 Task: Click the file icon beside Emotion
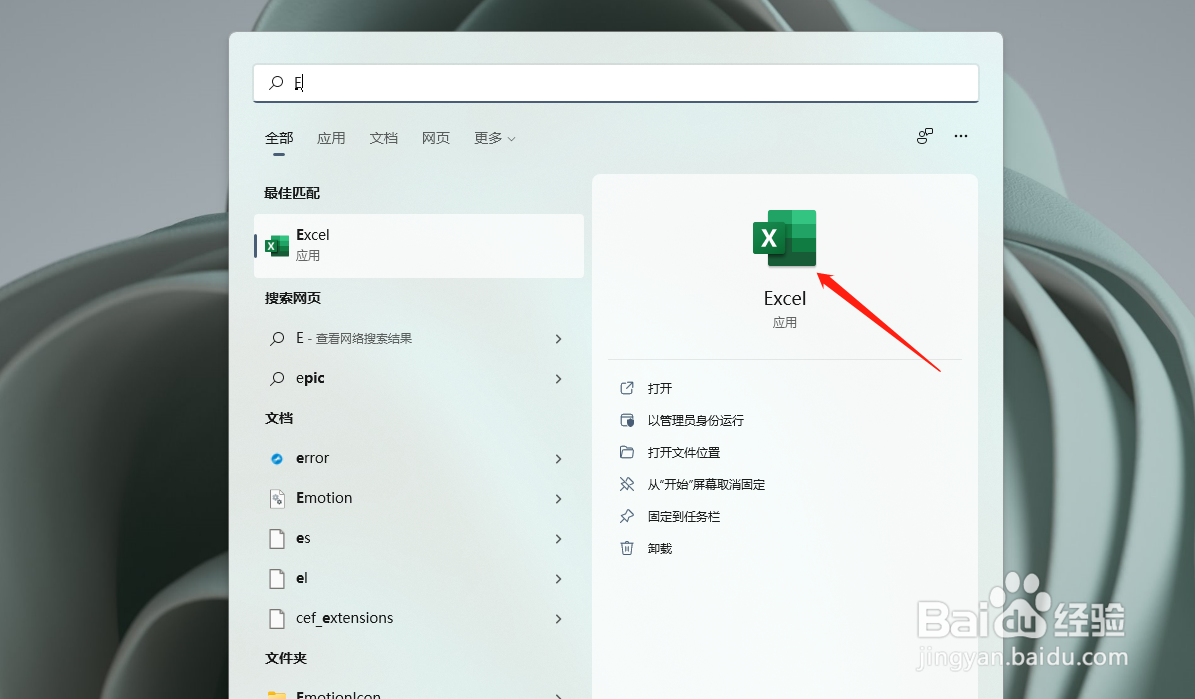[277, 499]
